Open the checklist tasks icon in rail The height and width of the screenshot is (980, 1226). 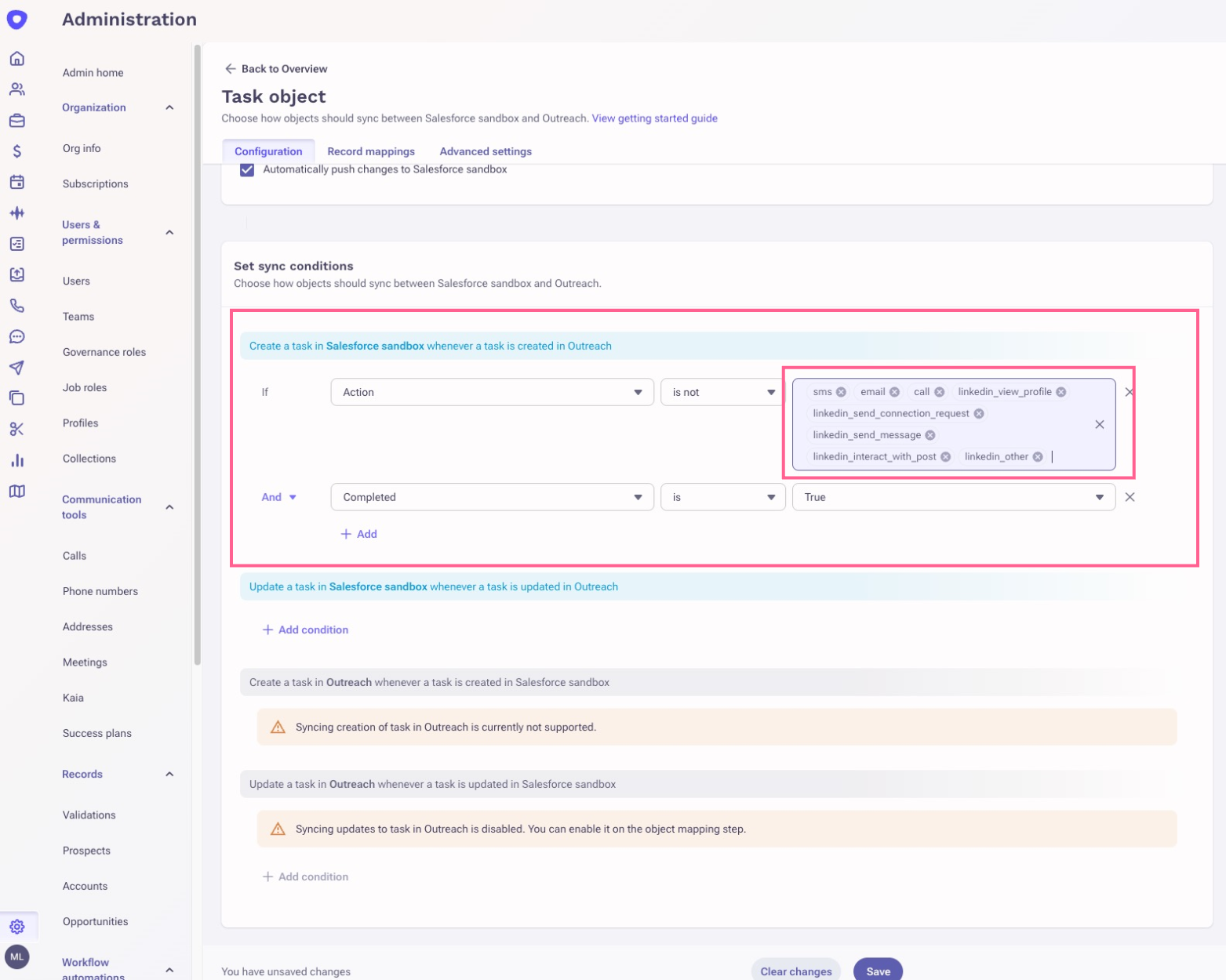(x=16, y=244)
